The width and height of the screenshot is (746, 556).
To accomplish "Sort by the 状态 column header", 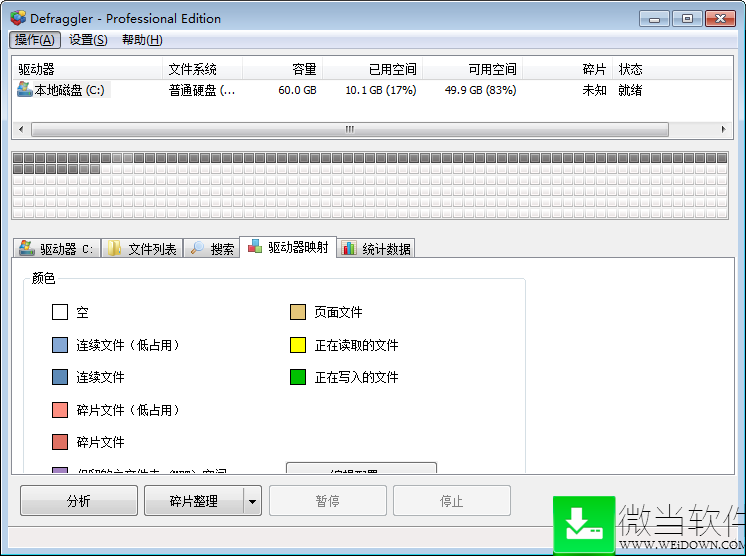I will tap(672, 69).
